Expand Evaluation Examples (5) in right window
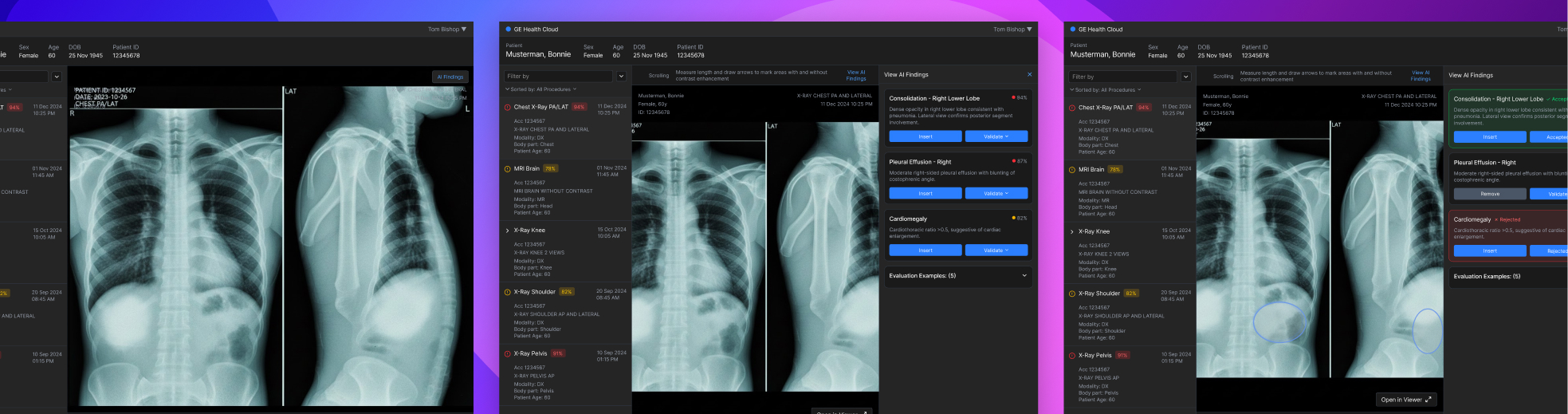The image size is (1568, 414). point(1507,277)
